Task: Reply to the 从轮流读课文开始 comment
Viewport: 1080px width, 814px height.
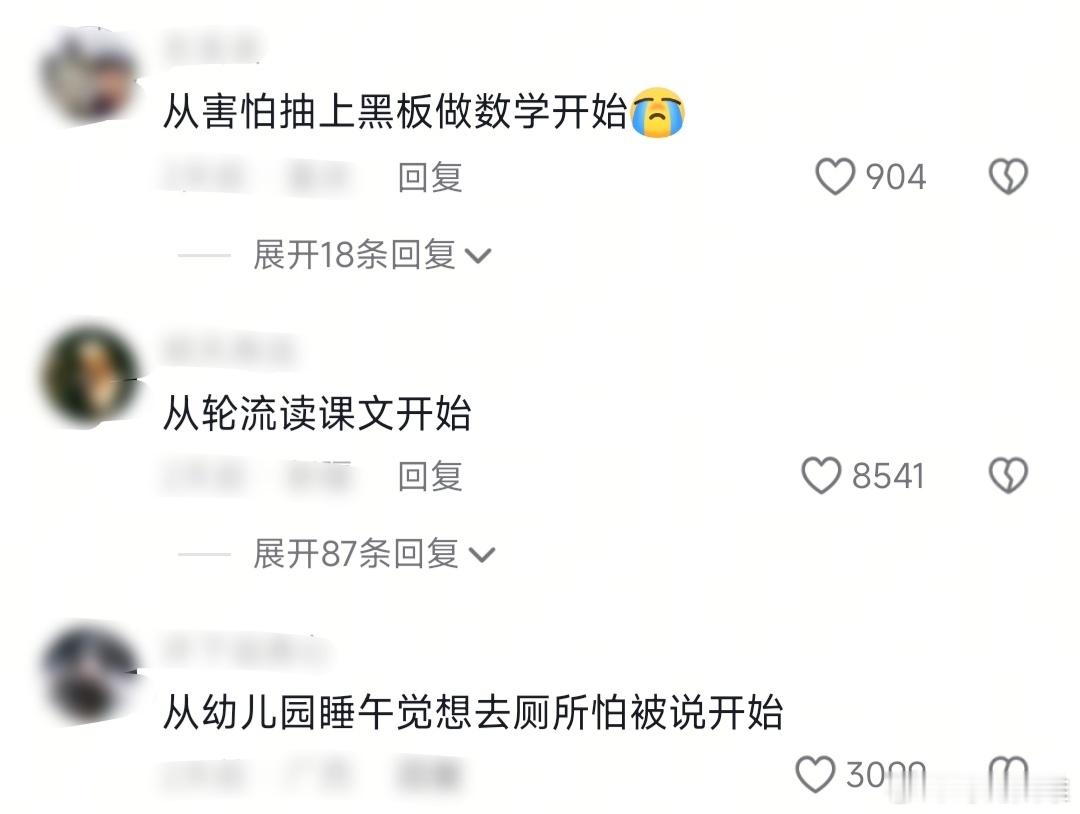Action: click(x=430, y=477)
